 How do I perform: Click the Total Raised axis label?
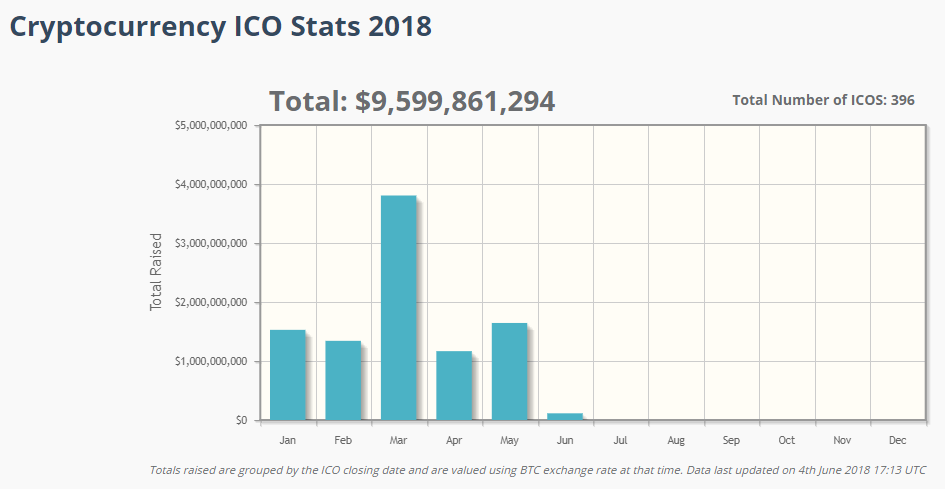pyautogui.click(x=156, y=272)
